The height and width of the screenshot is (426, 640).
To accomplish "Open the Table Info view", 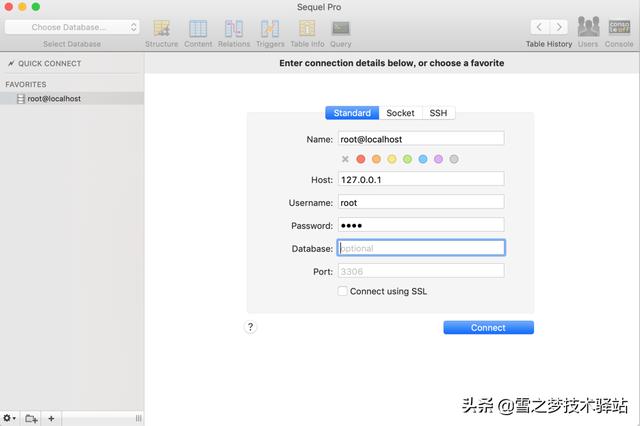I will coord(307,33).
